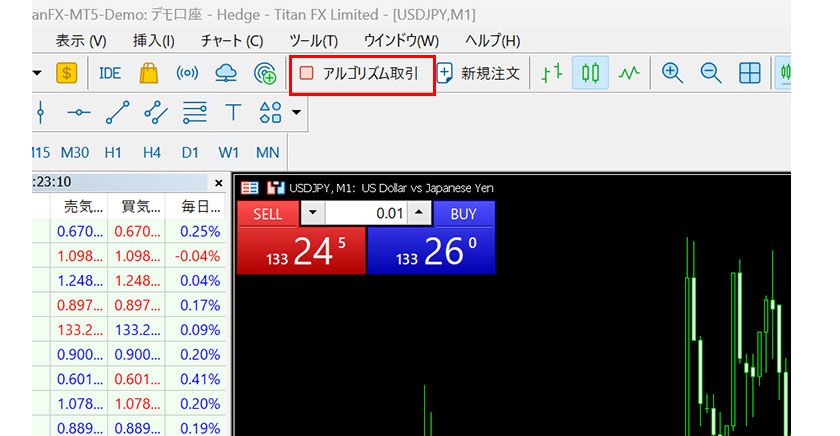
Task: Close the Market Watch panel
Action: [219, 183]
